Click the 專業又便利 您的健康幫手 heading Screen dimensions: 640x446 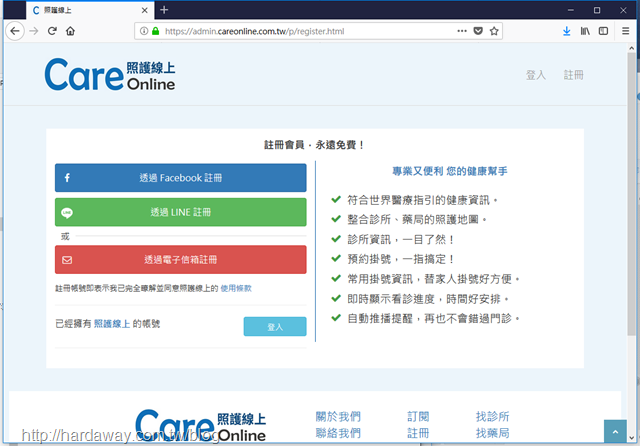click(x=449, y=171)
